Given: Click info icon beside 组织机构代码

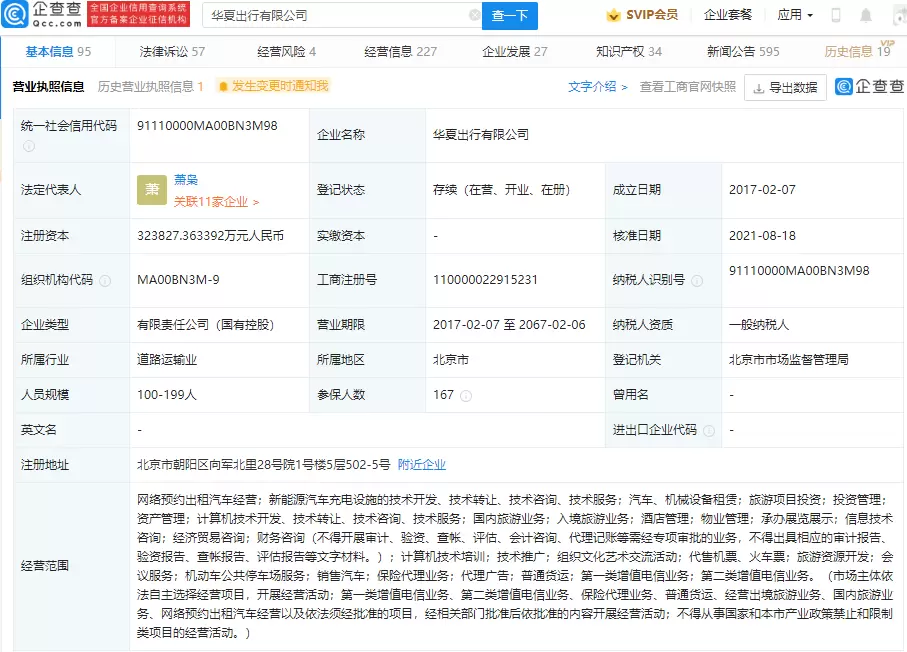Looking at the screenshot, I should pyautogui.click(x=105, y=281).
